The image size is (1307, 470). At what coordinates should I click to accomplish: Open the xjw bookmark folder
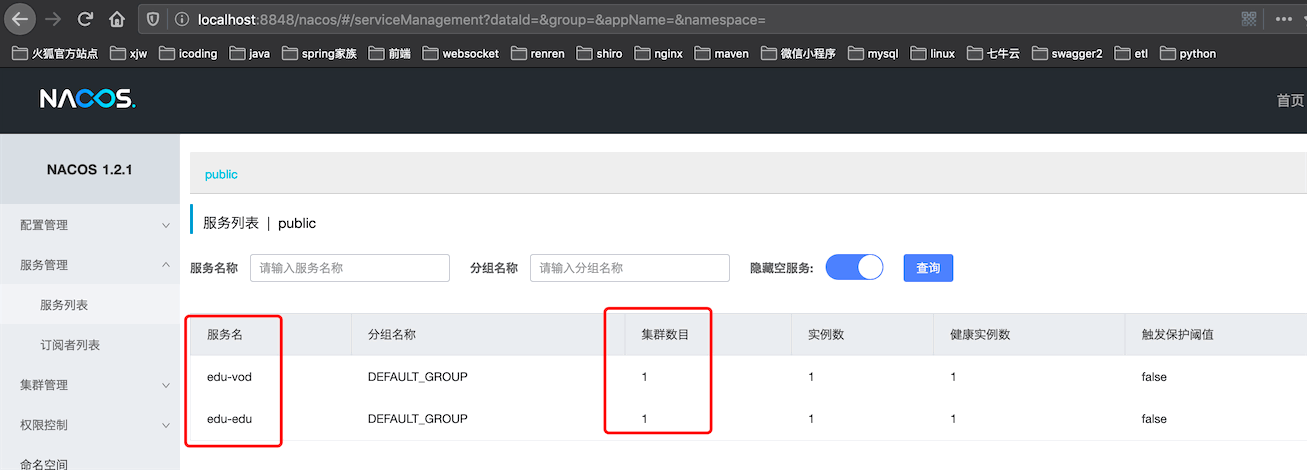tap(129, 54)
